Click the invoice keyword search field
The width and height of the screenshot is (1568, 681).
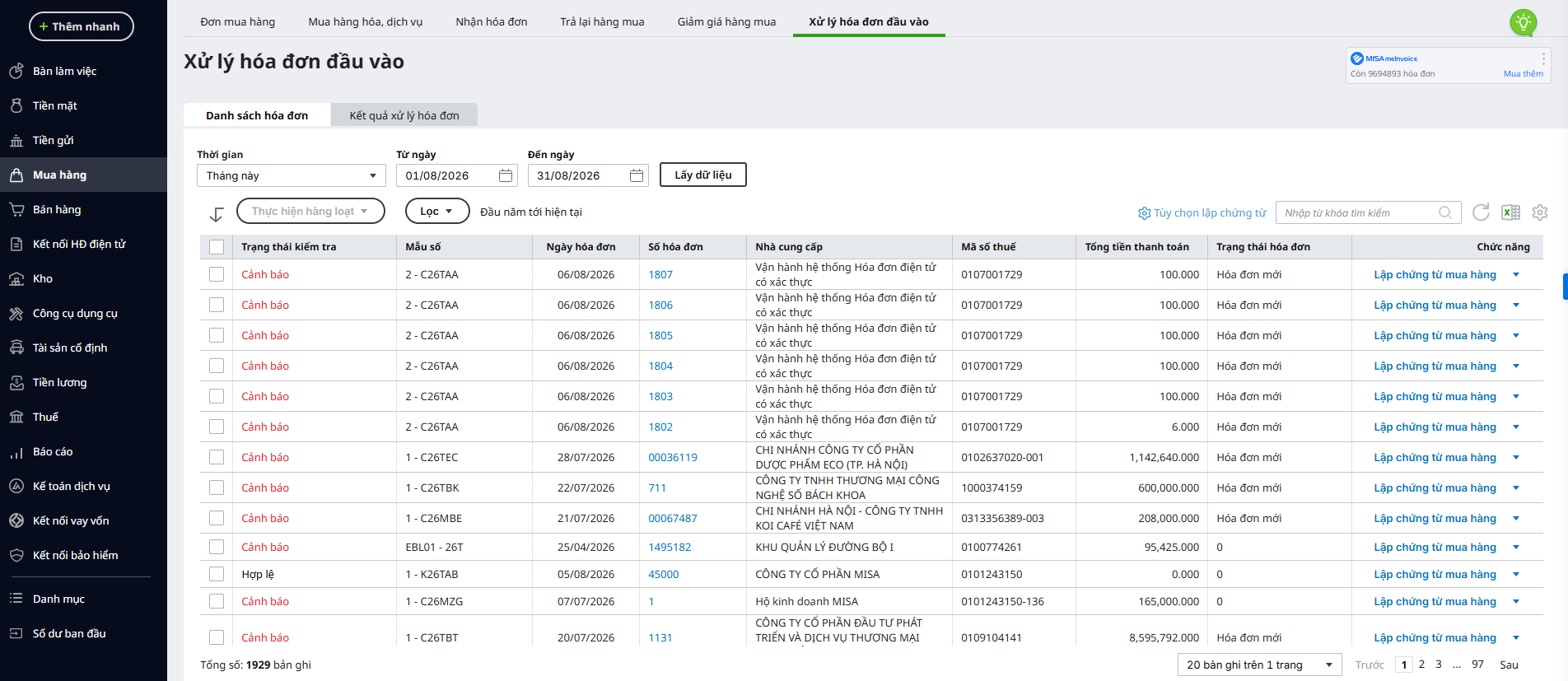coord(1369,212)
